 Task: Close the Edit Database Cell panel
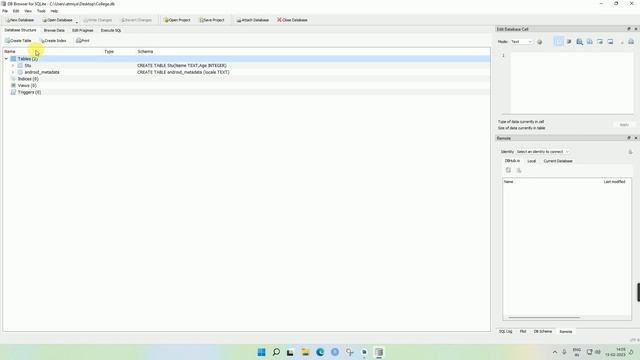(636, 29)
